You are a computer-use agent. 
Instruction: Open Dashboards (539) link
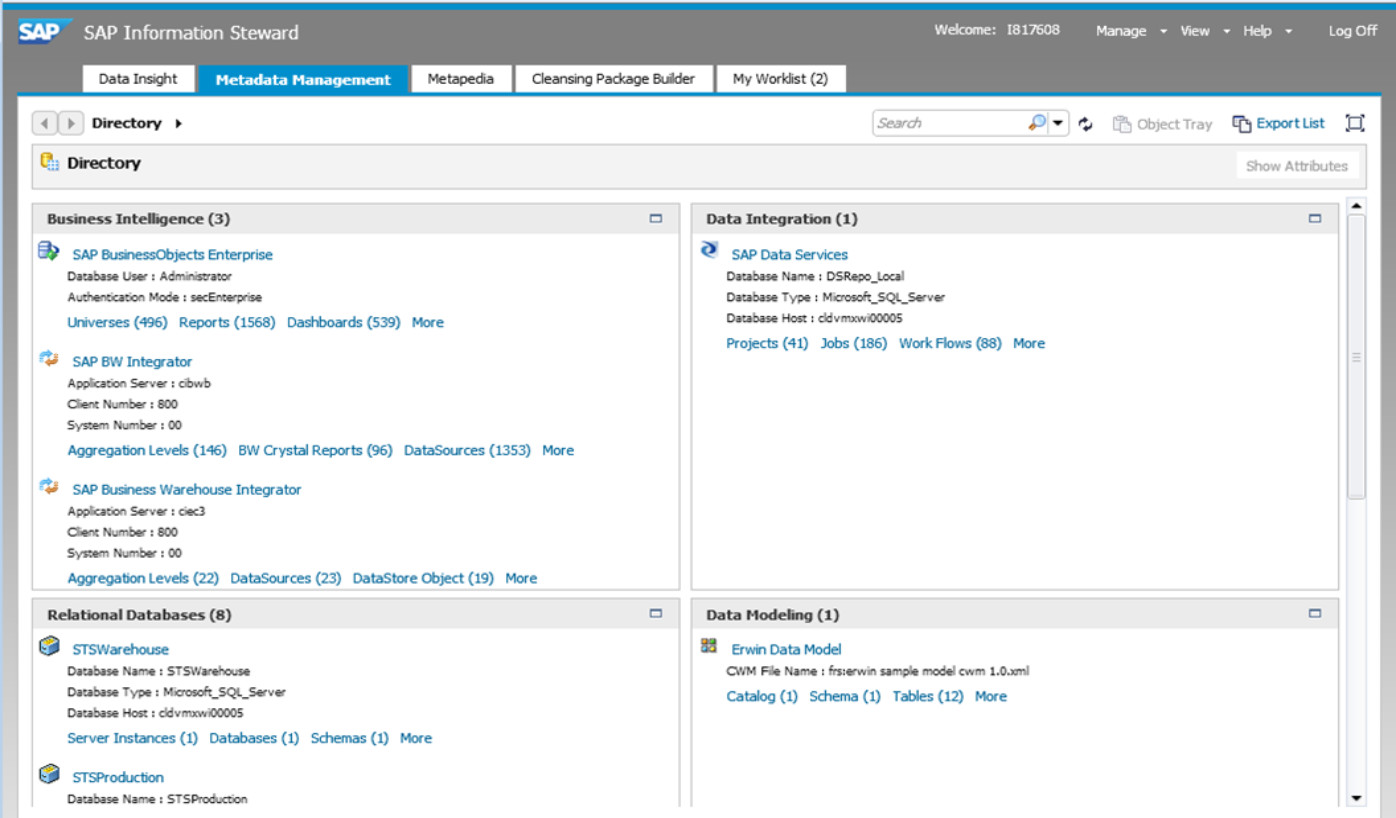(x=344, y=322)
